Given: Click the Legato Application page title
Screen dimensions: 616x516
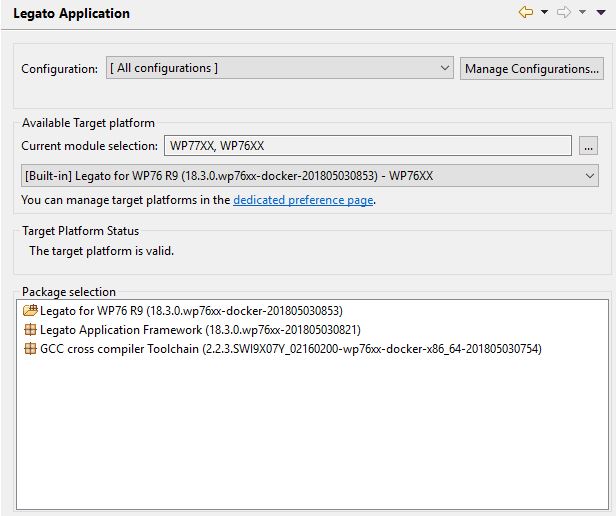Looking at the screenshot, I should tap(72, 13).
